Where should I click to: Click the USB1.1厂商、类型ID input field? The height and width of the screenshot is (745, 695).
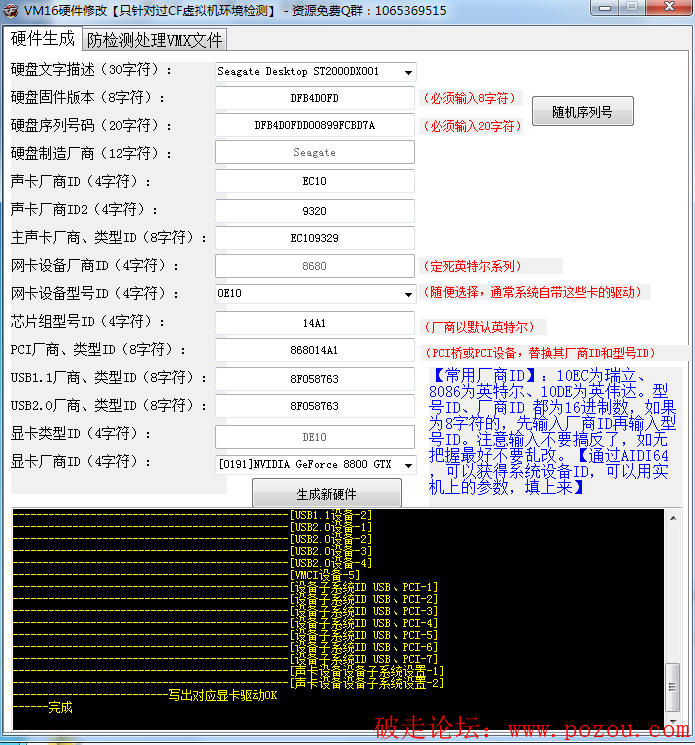(x=314, y=379)
